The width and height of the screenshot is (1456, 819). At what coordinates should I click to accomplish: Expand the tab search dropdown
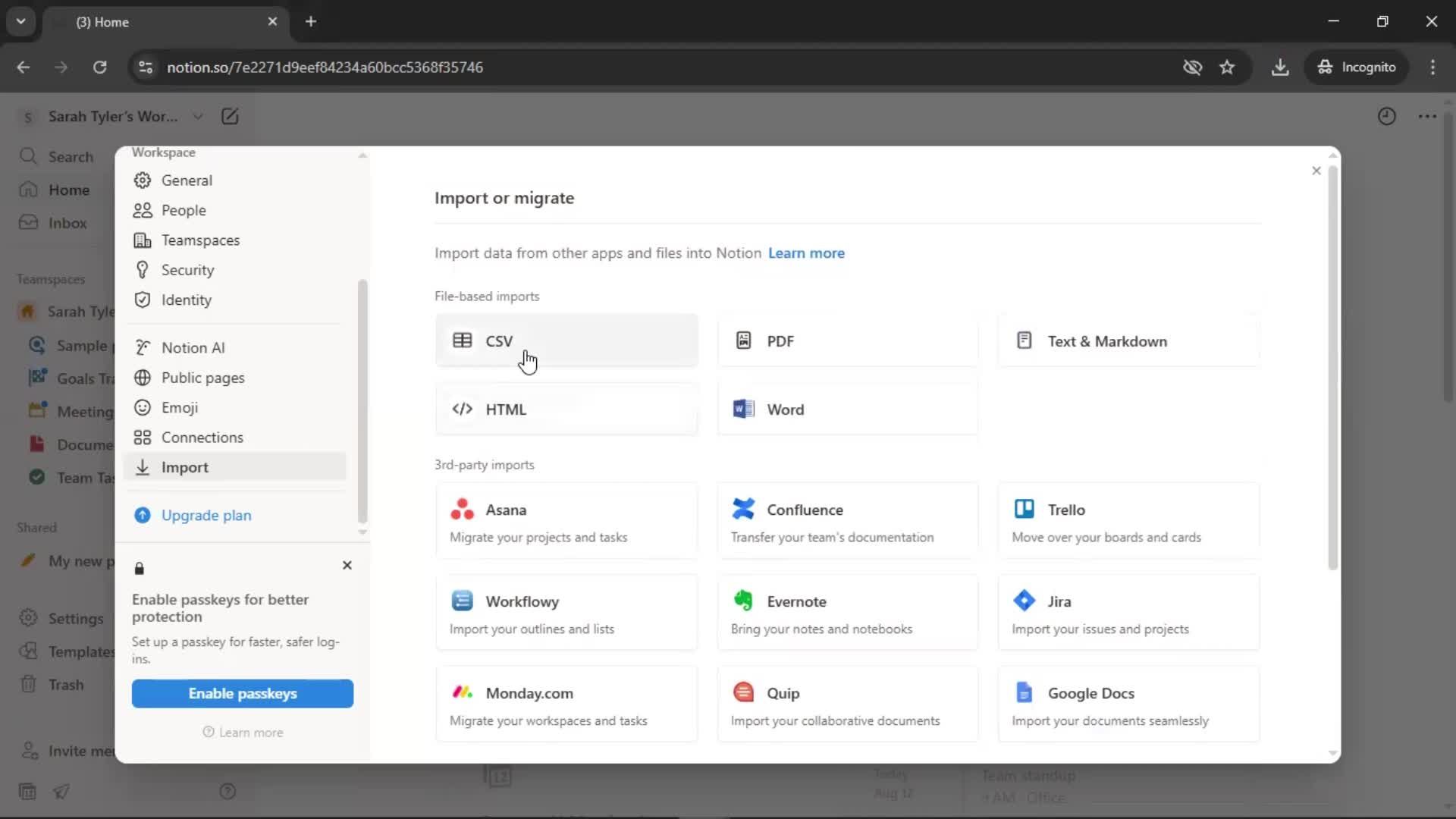point(20,21)
